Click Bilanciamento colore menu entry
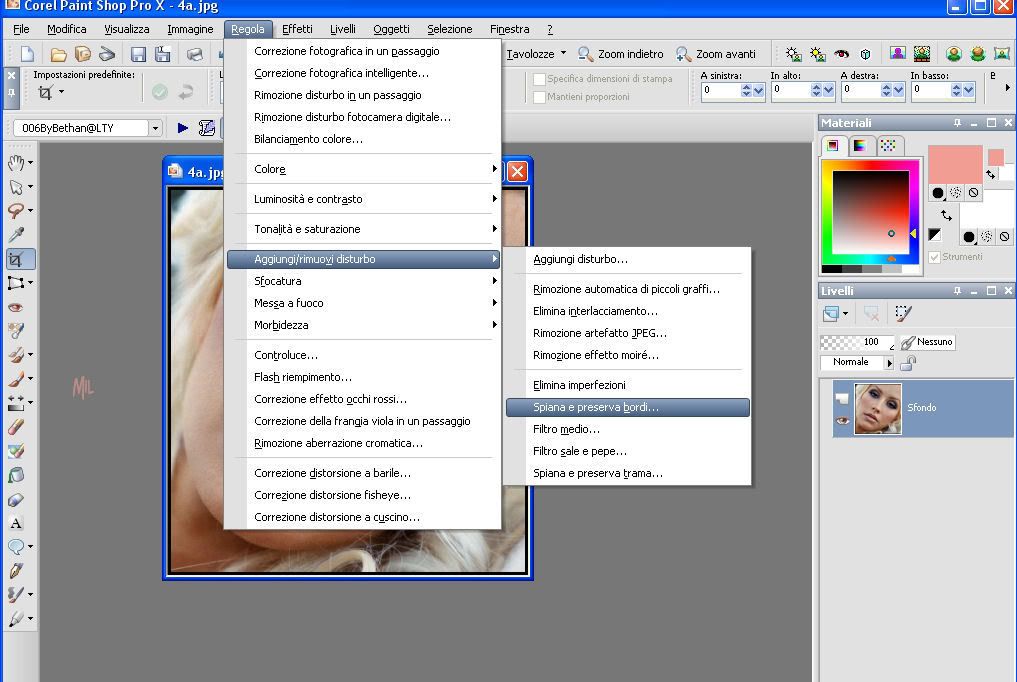 click(363, 139)
